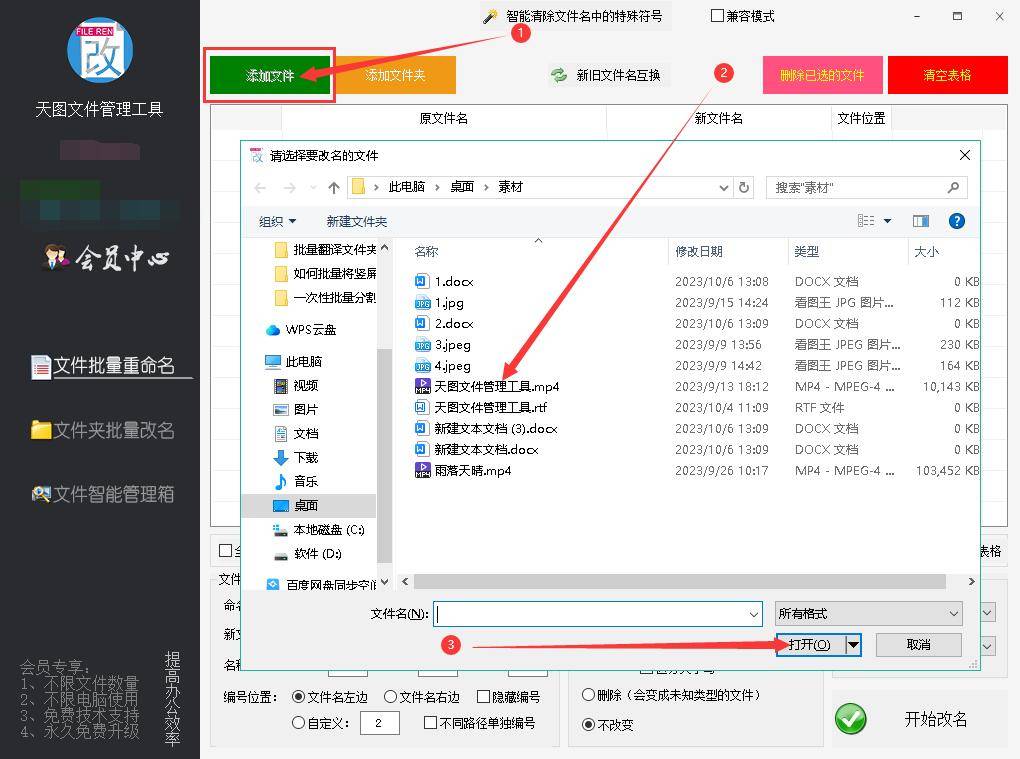This screenshot has height=759, width=1020.
Task: Click the search magnifier icon
Action: (953, 188)
